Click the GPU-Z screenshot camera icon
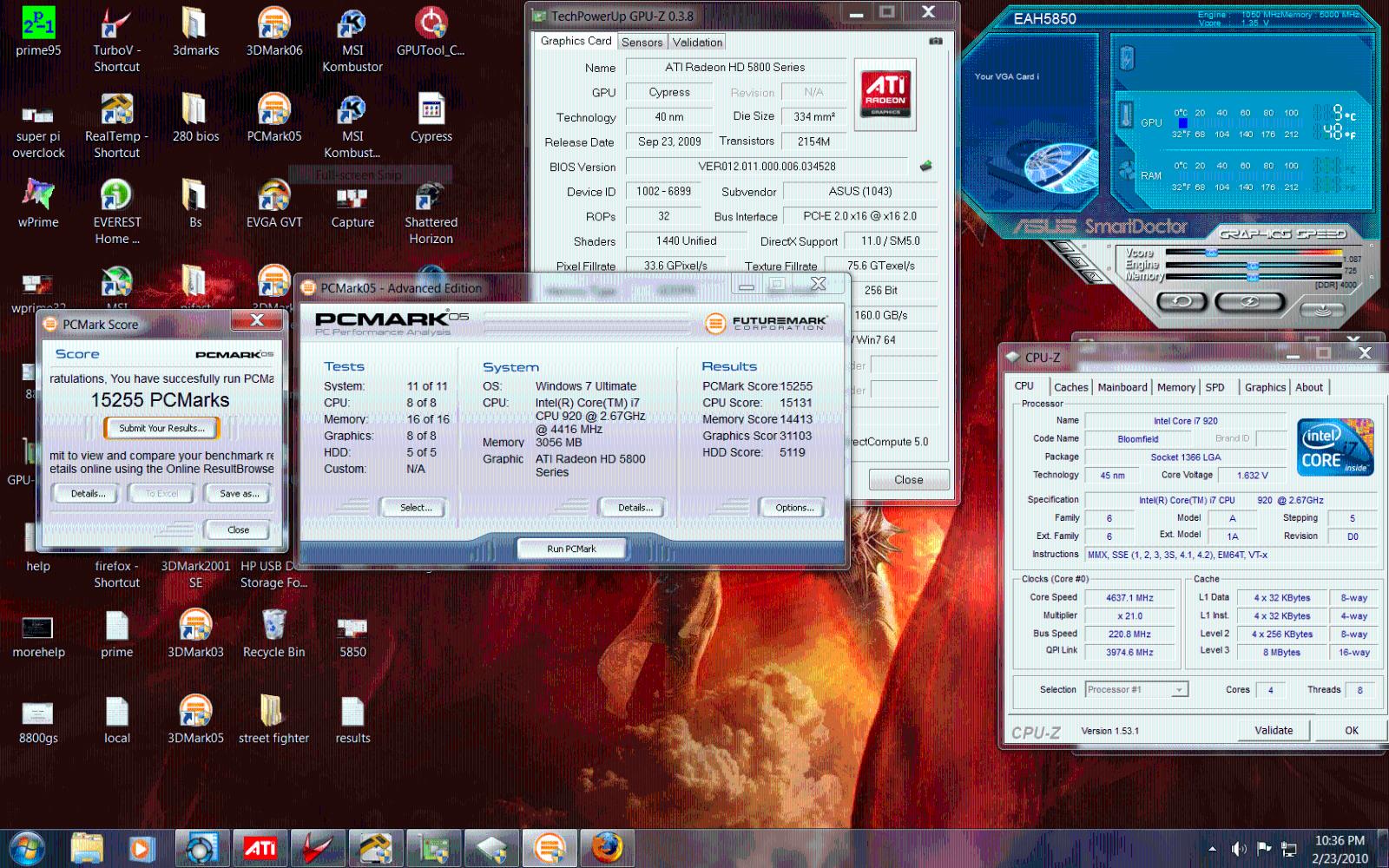 [x=936, y=41]
